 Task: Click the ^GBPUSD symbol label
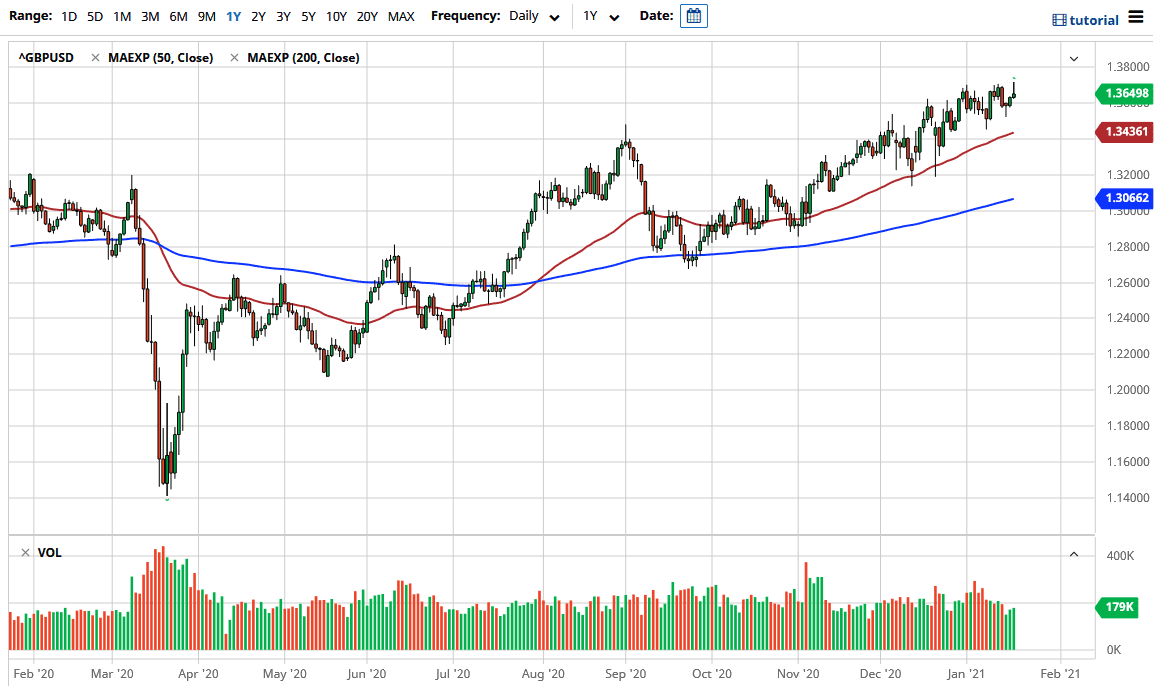tap(45, 58)
